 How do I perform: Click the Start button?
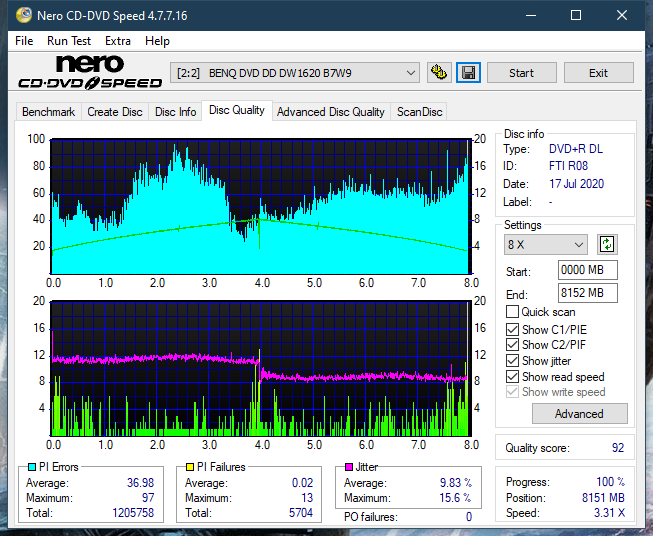(x=521, y=73)
